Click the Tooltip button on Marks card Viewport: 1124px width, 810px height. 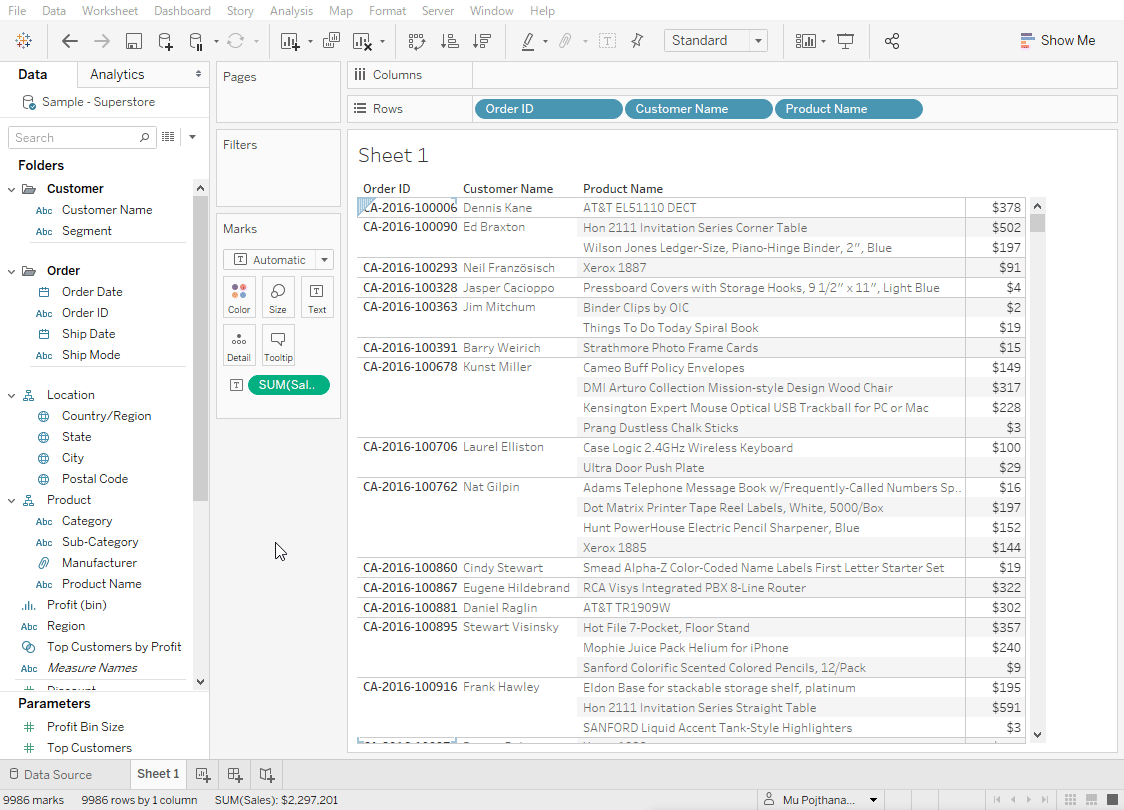[x=277, y=346]
